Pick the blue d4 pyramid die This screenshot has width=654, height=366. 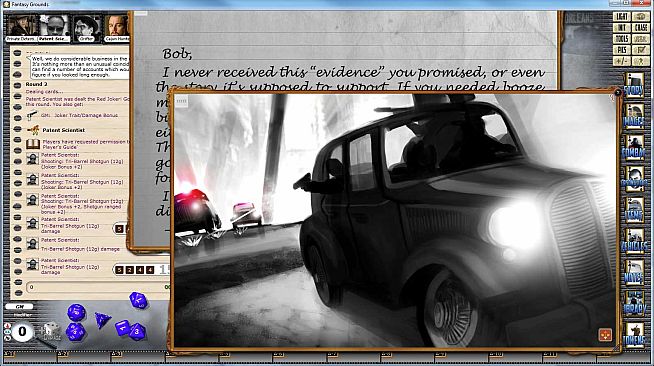(102, 320)
